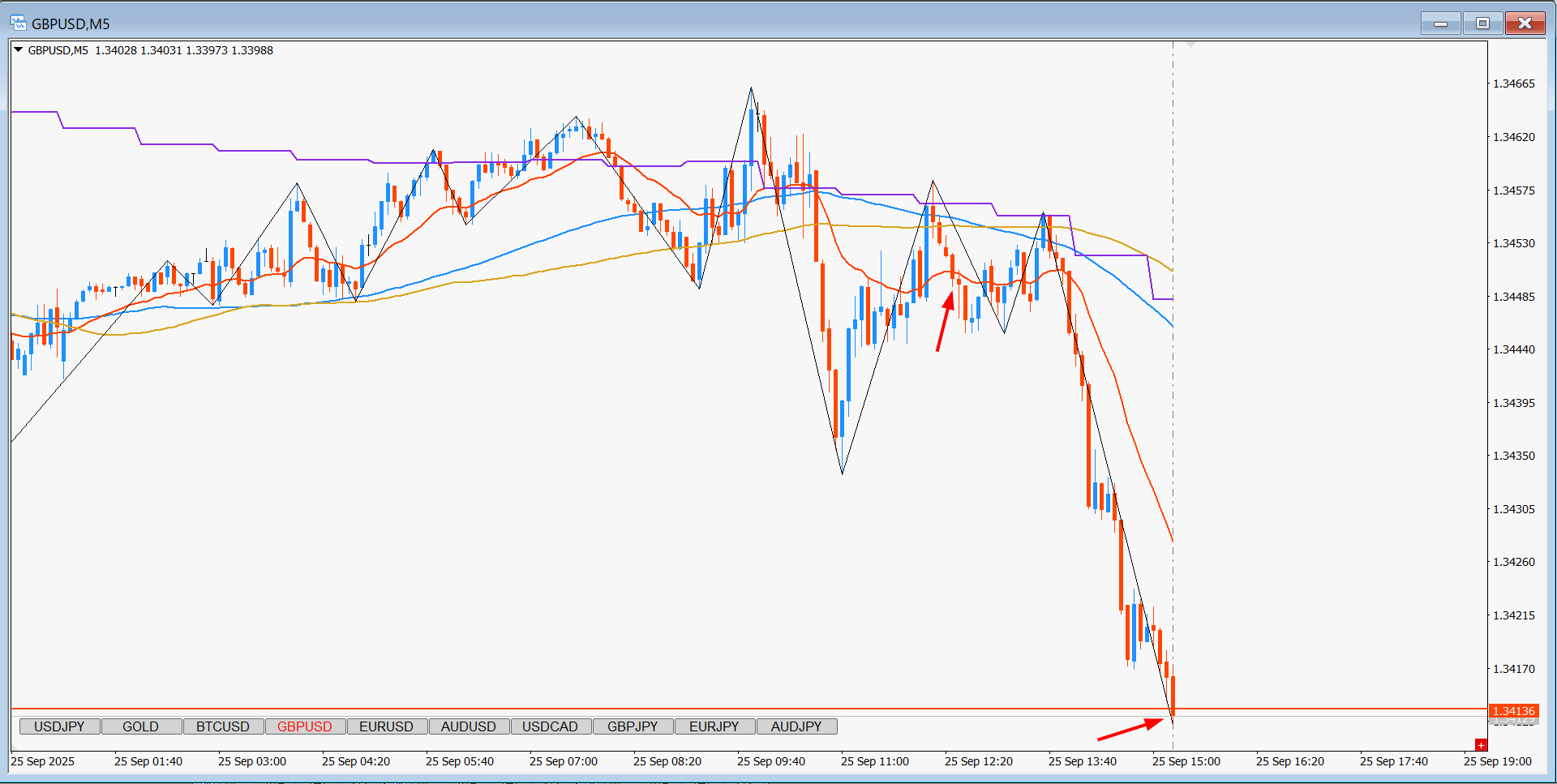This screenshot has height=784, width=1557.
Task: Click the 25 Sep 09:40 time label
Action: tap(770, 761)
